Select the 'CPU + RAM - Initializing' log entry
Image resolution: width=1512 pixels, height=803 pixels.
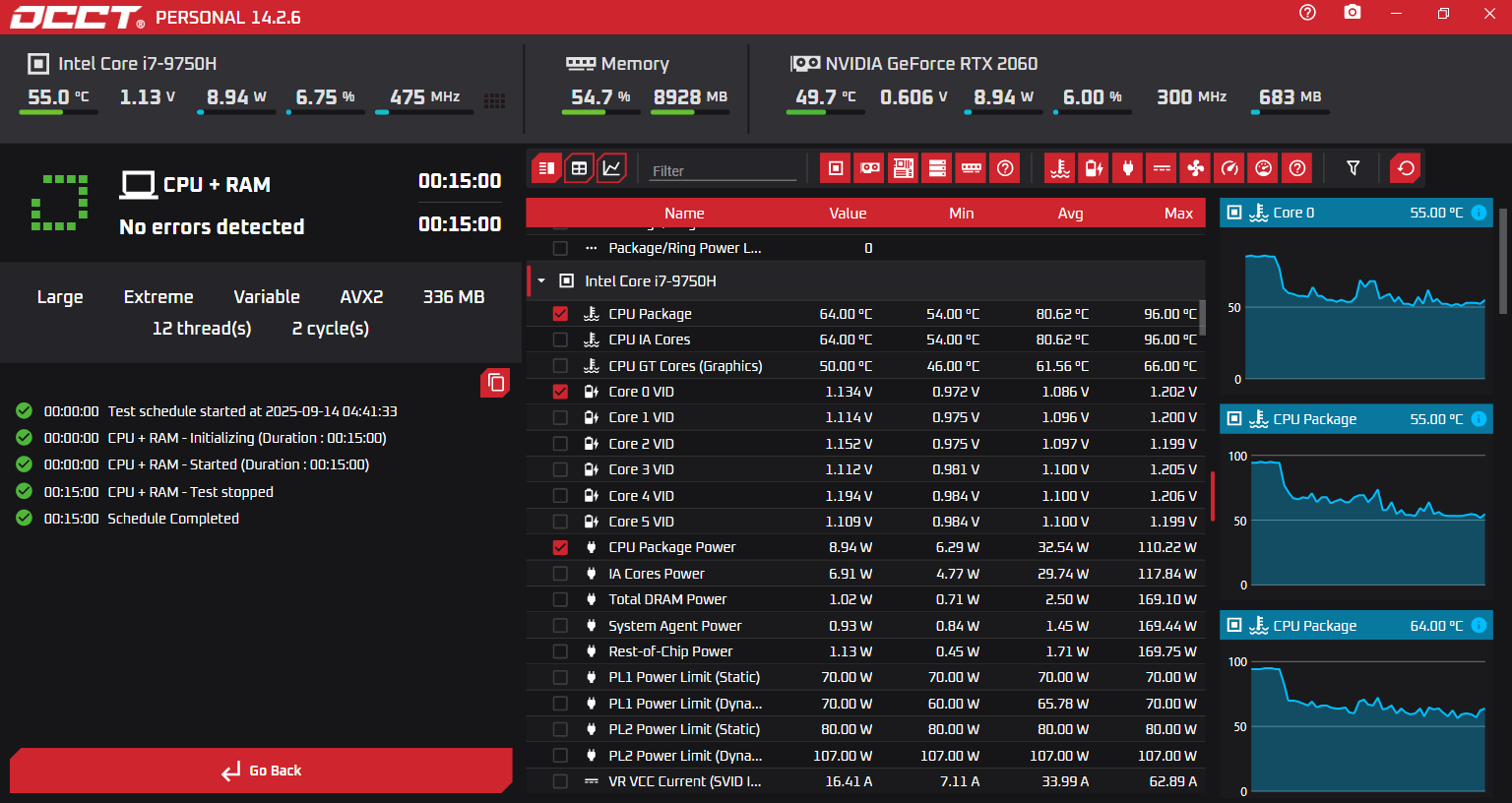pos(247,438)
